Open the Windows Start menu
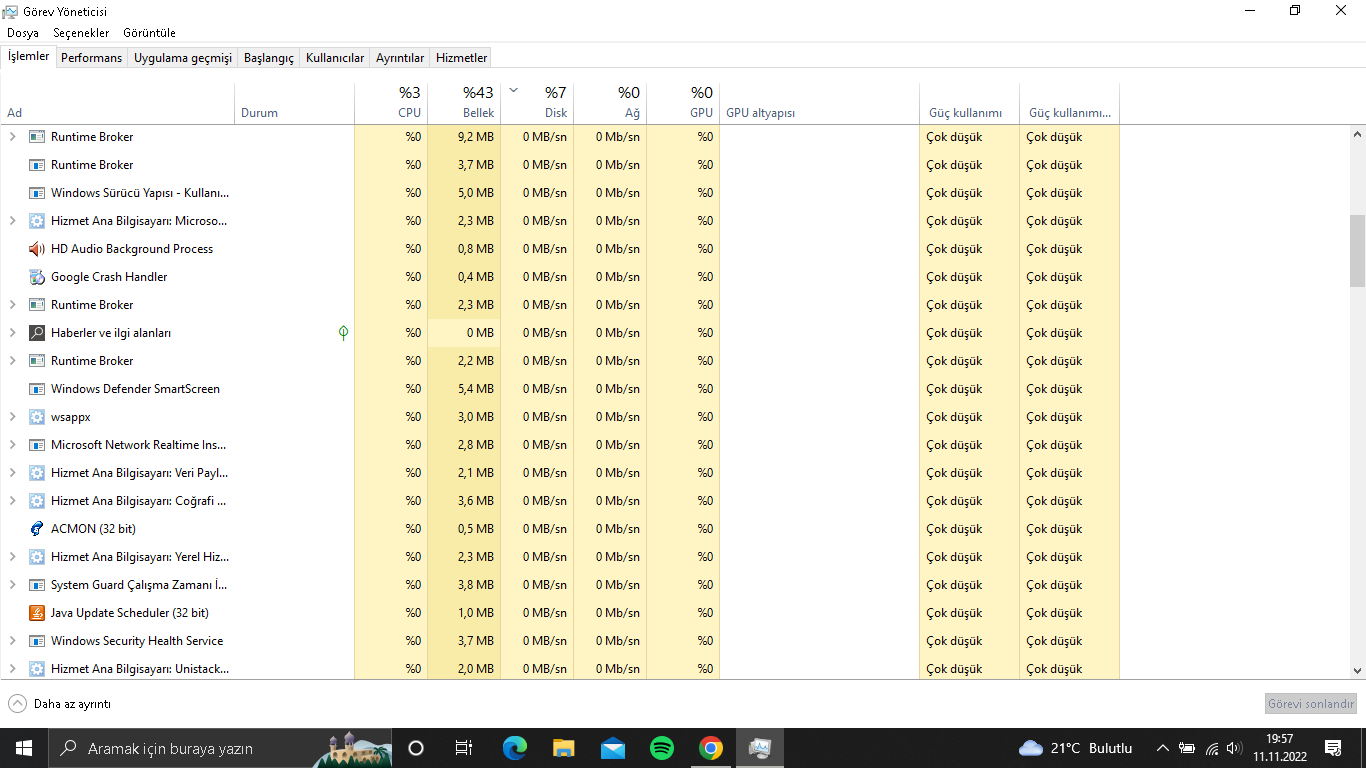 click(x=24, y=748)
